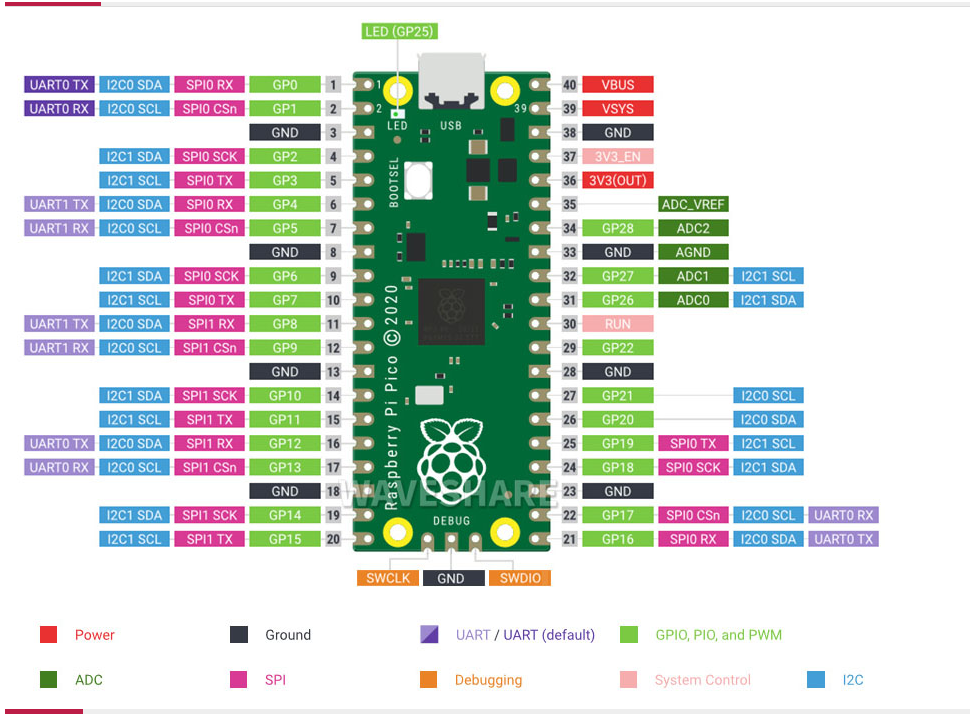Click the micro USB port on the board

coord(451,82)
